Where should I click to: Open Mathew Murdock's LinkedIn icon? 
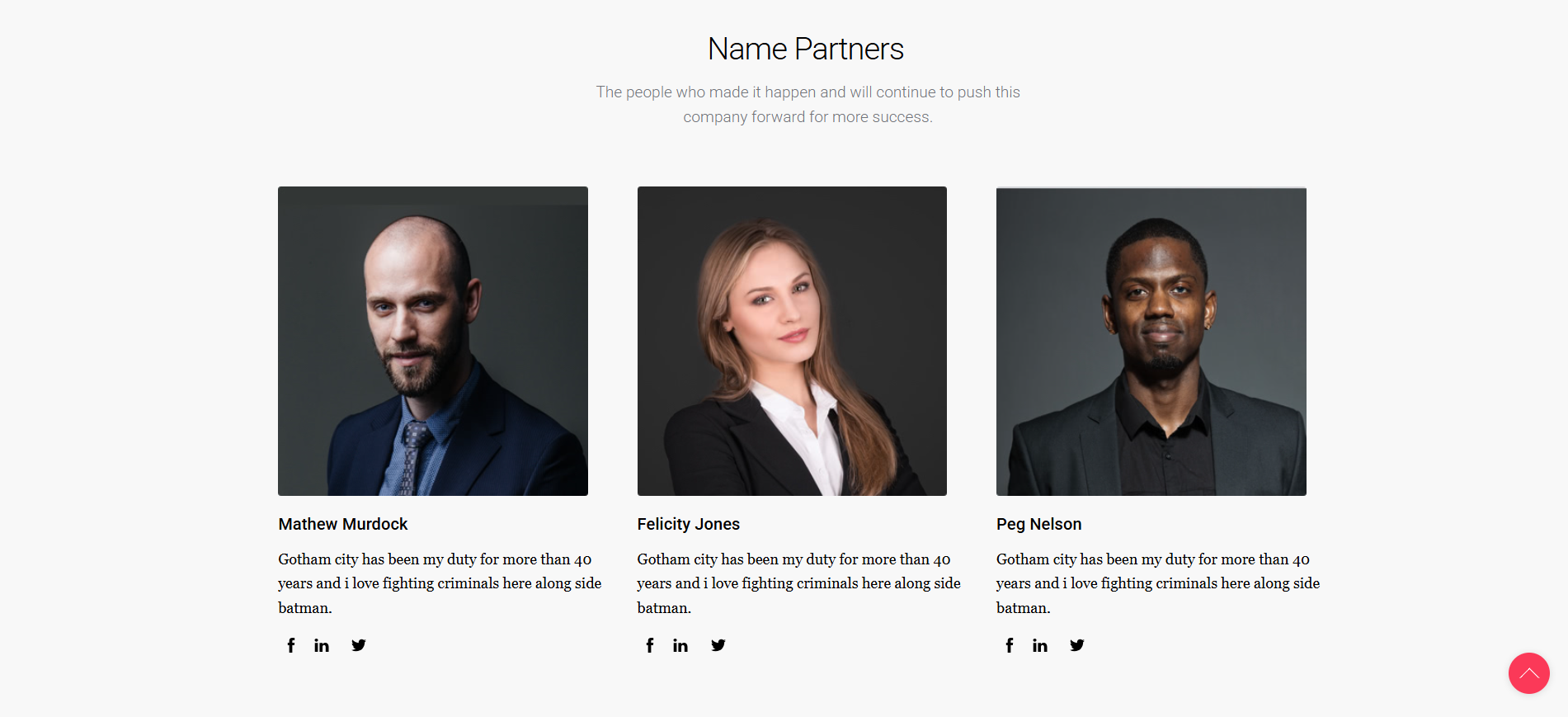(322, 645)
